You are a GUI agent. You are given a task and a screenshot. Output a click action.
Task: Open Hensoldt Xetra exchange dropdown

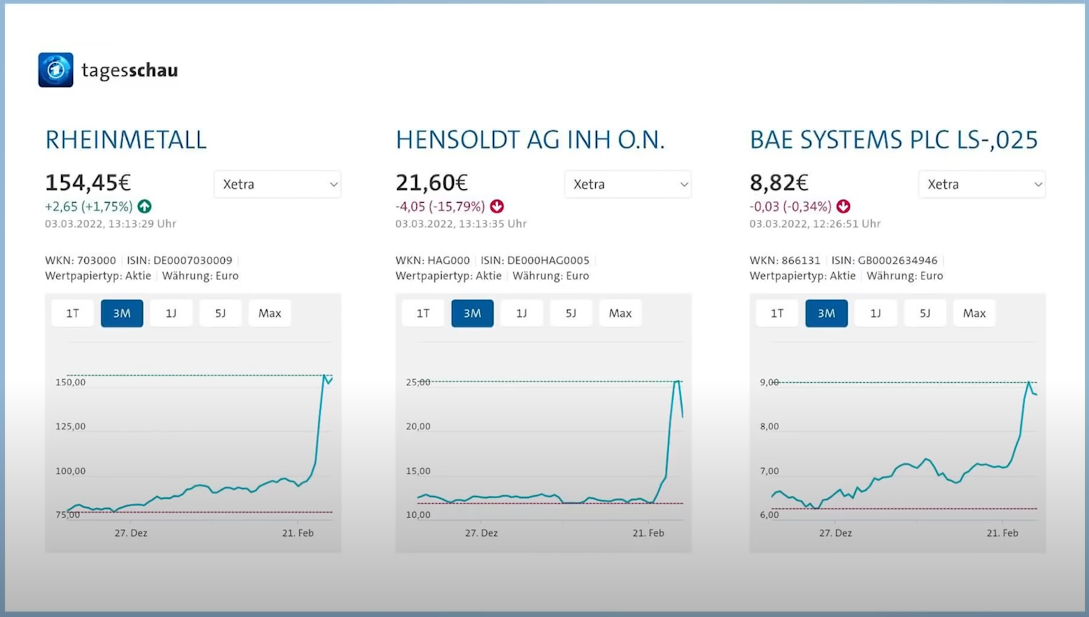628,184
